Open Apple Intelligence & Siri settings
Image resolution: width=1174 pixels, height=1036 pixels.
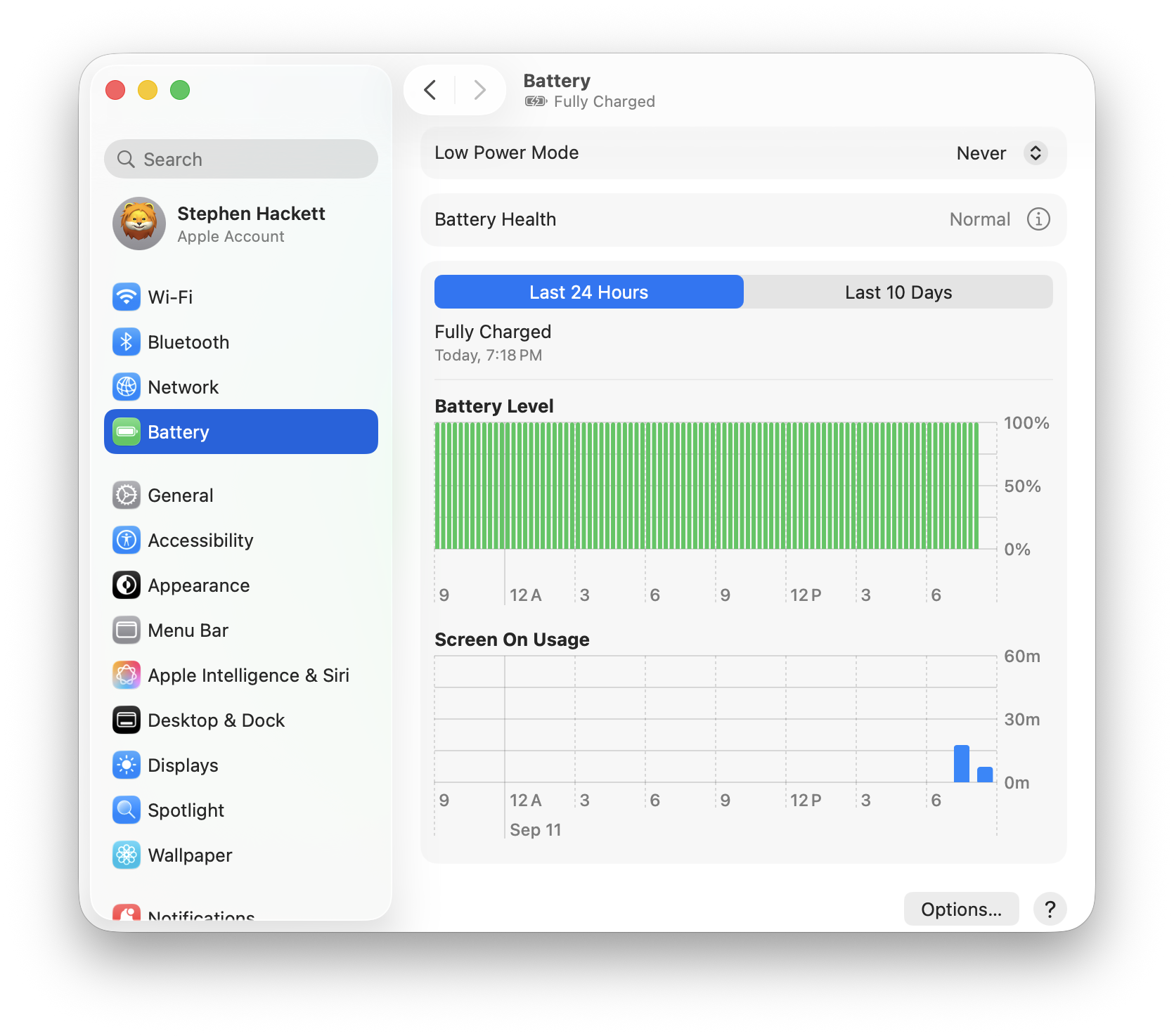click(241, 675)
